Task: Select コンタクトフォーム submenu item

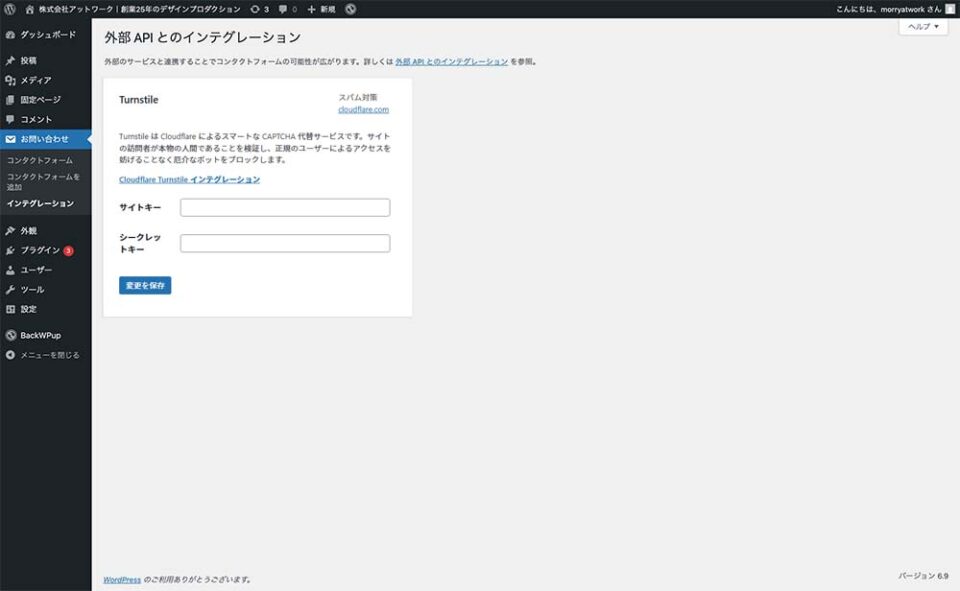Action: pyautogui.click(x=40, y=160)
